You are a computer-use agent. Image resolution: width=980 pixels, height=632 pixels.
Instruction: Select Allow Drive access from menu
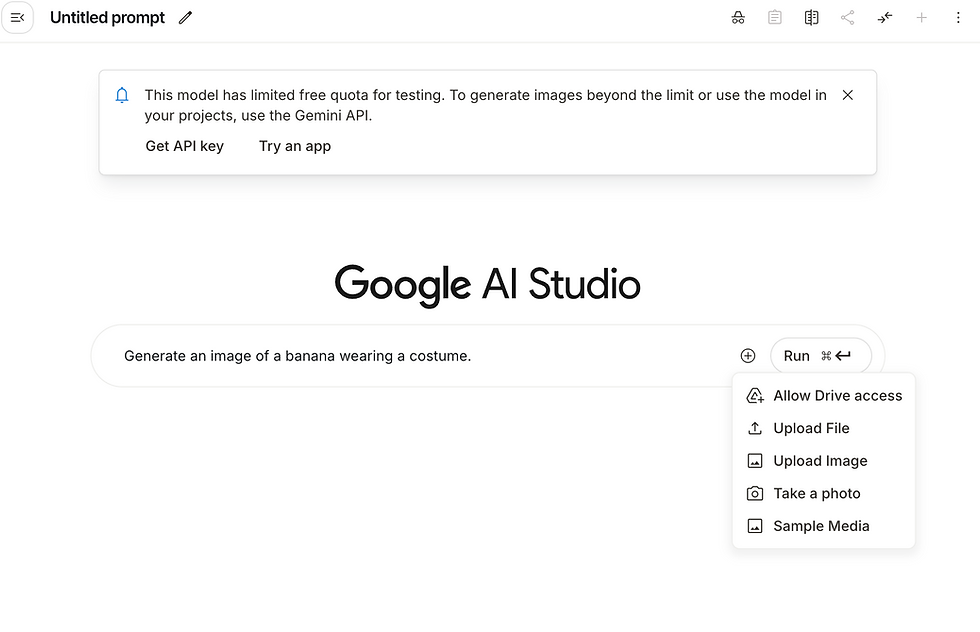(824, 396)
